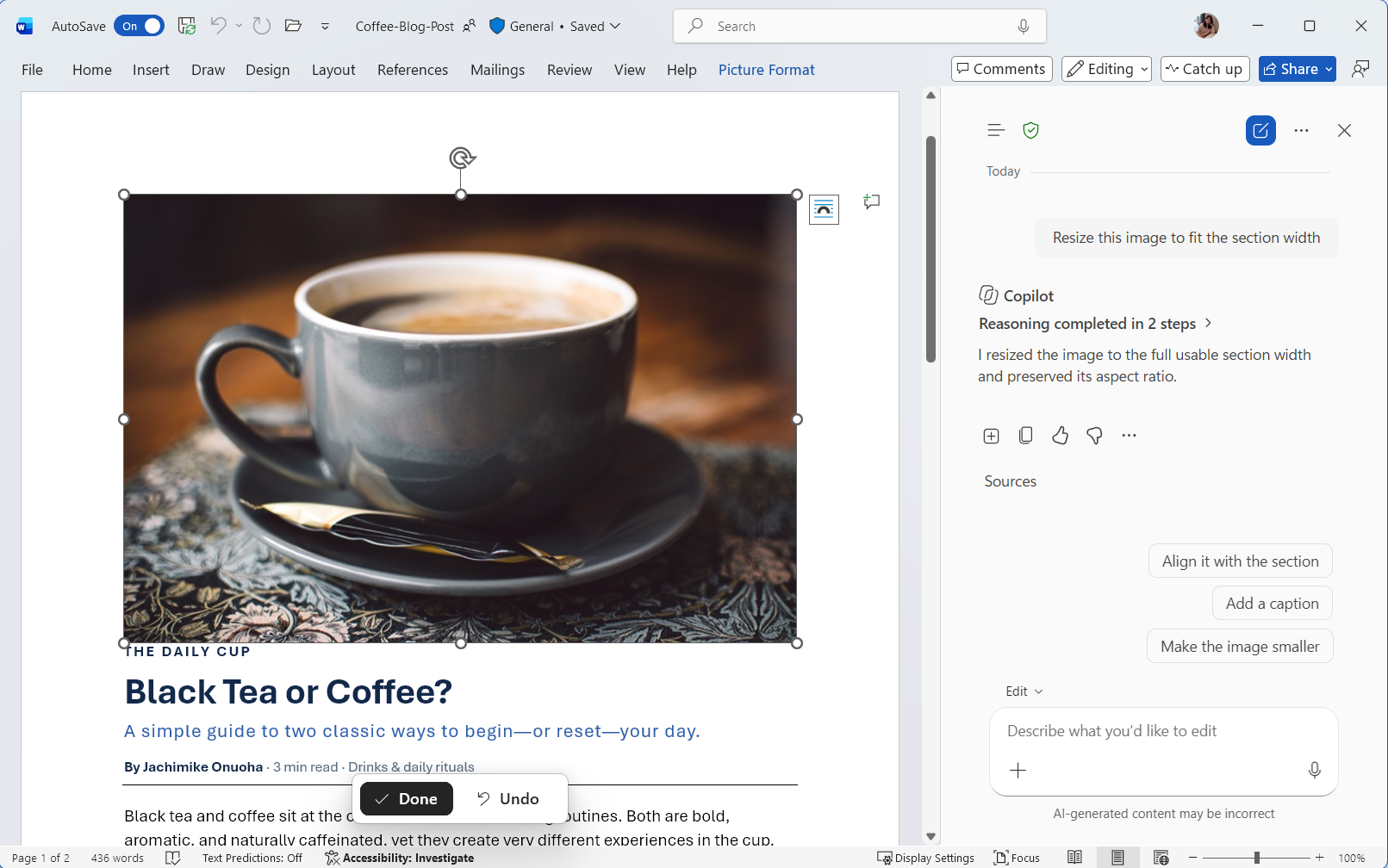1388x868 pixels.
Task: Give thumbs up to Copilot response
Action: click(1060, 436)
